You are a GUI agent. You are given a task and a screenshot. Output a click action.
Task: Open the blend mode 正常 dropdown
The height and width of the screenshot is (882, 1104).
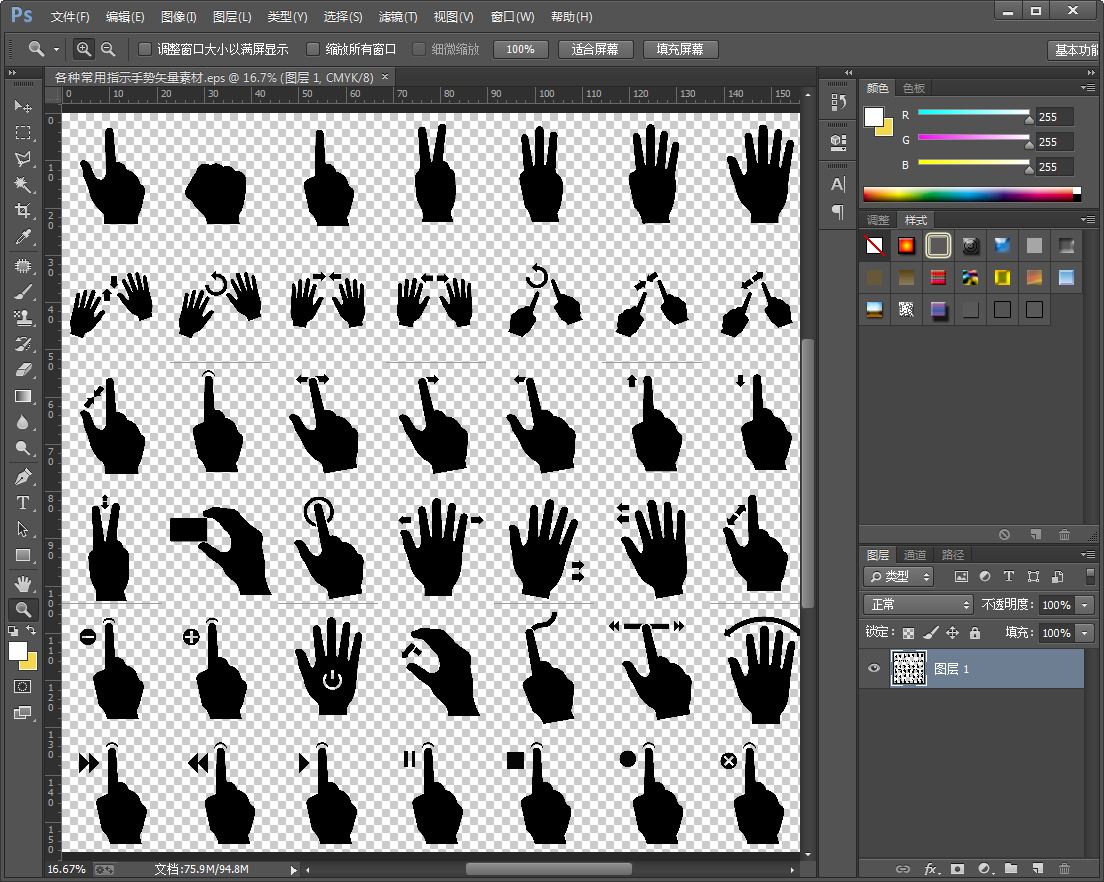[918, 605]
